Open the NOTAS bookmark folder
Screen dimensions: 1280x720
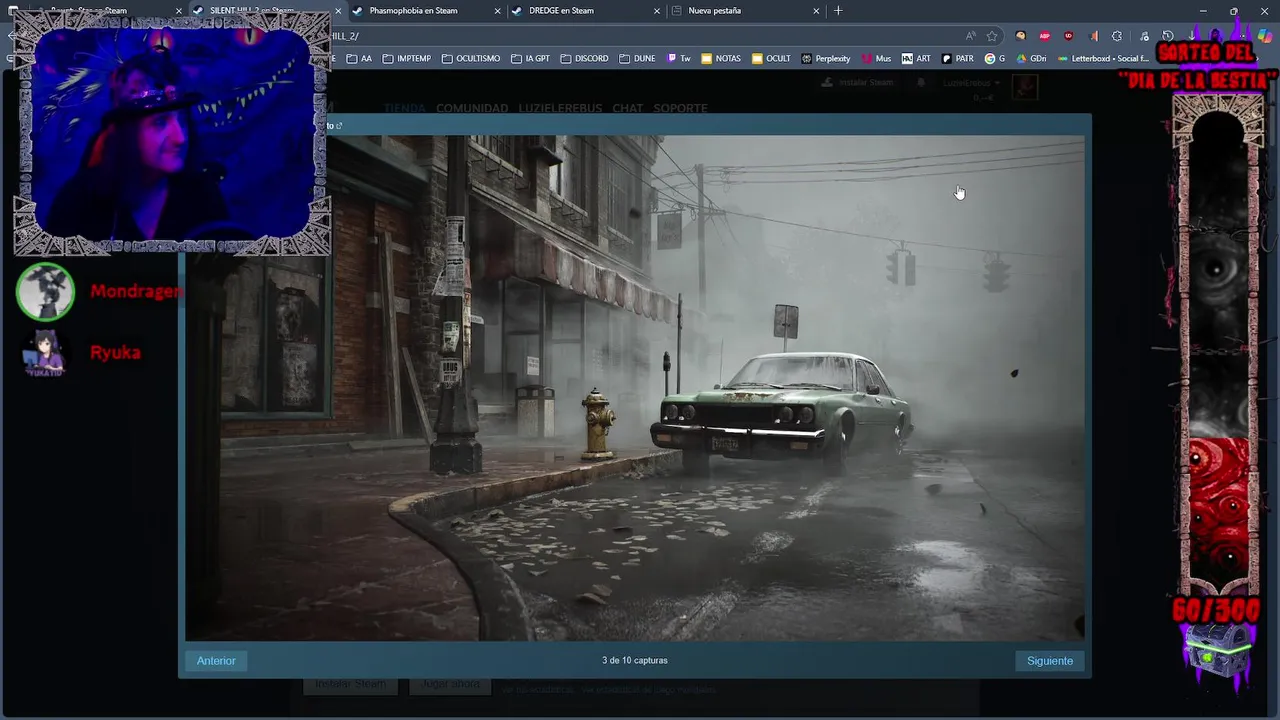tap(721, 59)
